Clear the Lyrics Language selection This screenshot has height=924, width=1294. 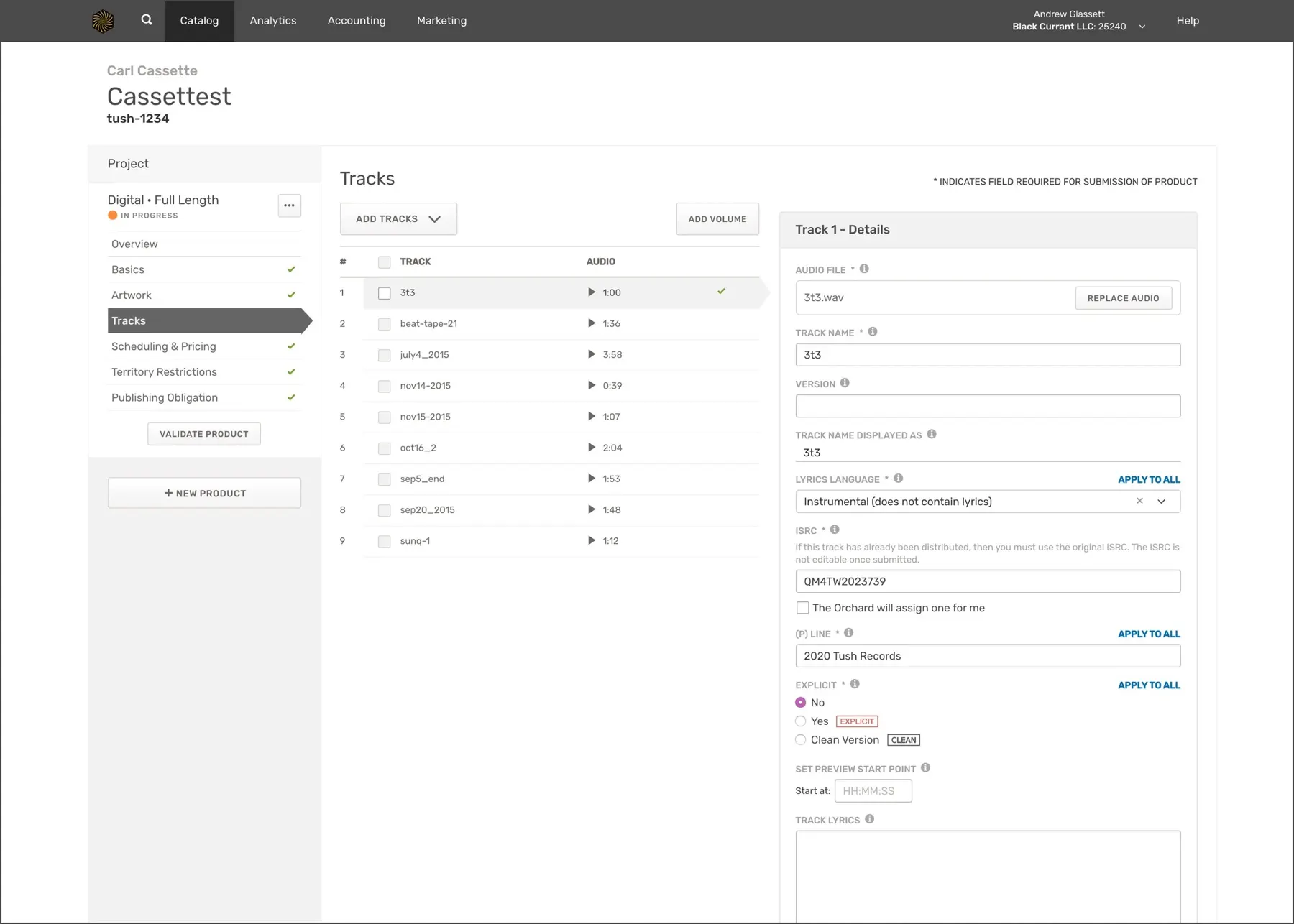pyautogui.click(x=1139, y=501)
